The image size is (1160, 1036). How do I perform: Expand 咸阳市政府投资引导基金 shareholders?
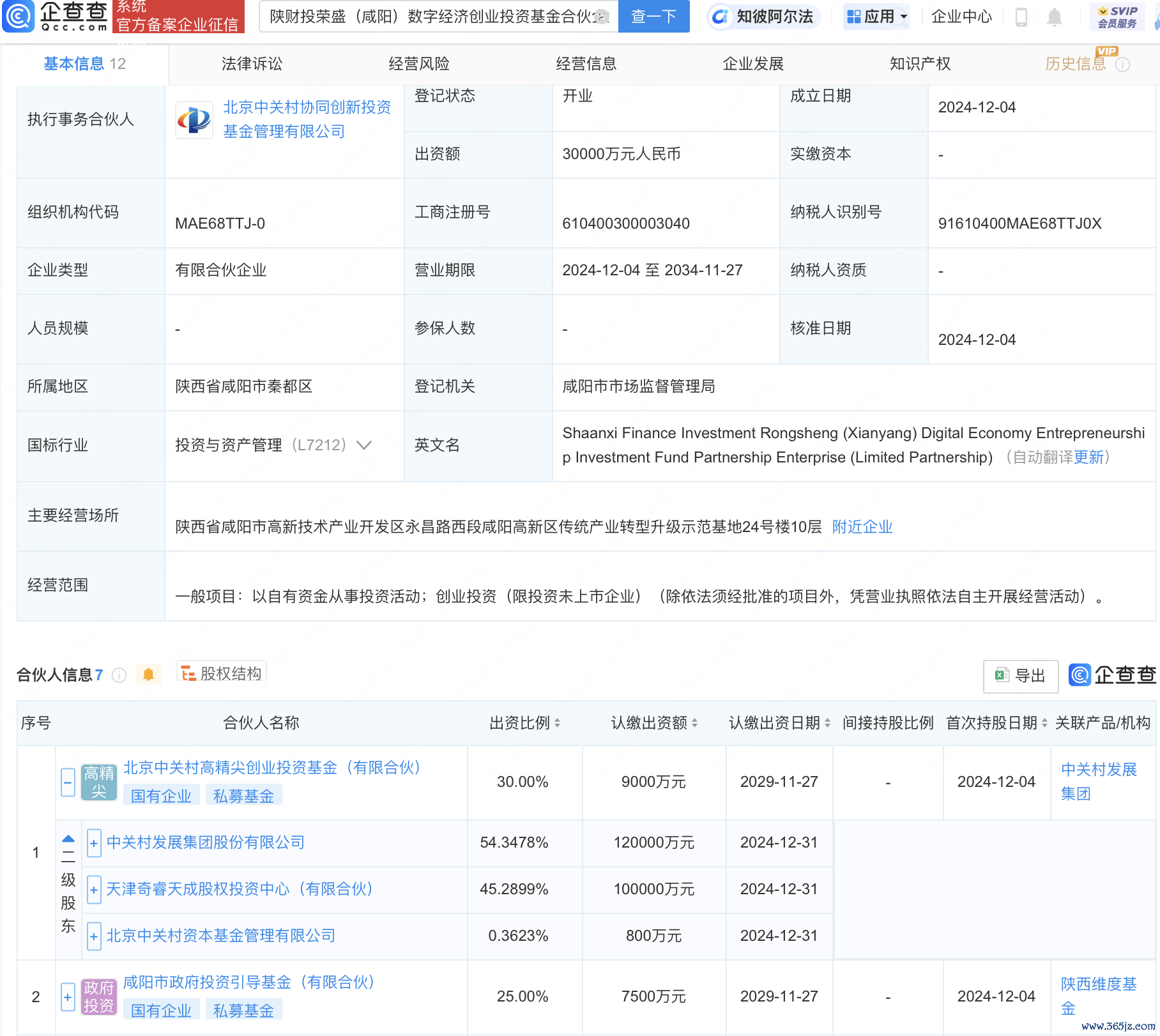point(68,997)
